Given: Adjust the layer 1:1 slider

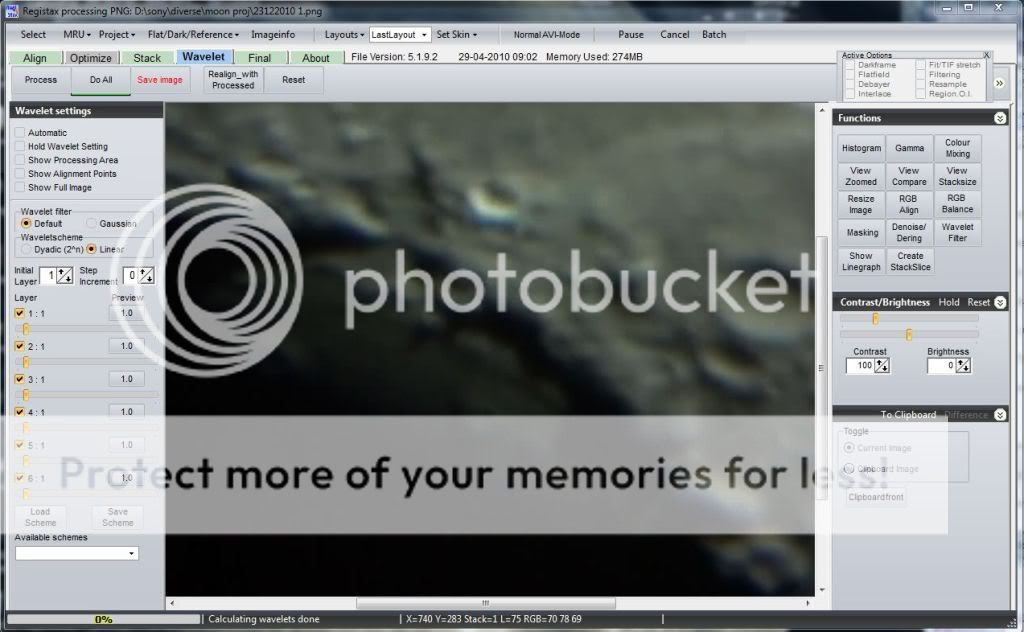Looking at the screenshot, I should 26,329.
